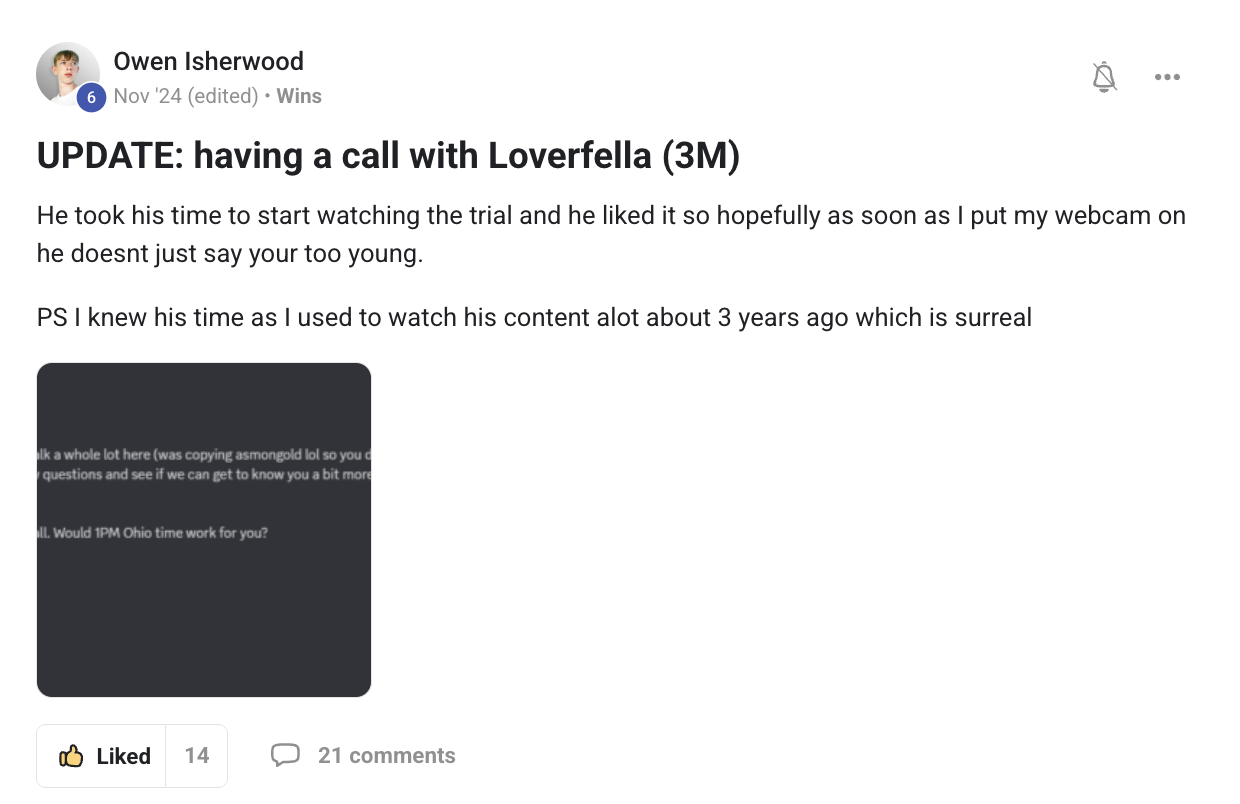Click the PS paragraph about his content
Viewport: 1240px width, 804px height.
point(534,318)
